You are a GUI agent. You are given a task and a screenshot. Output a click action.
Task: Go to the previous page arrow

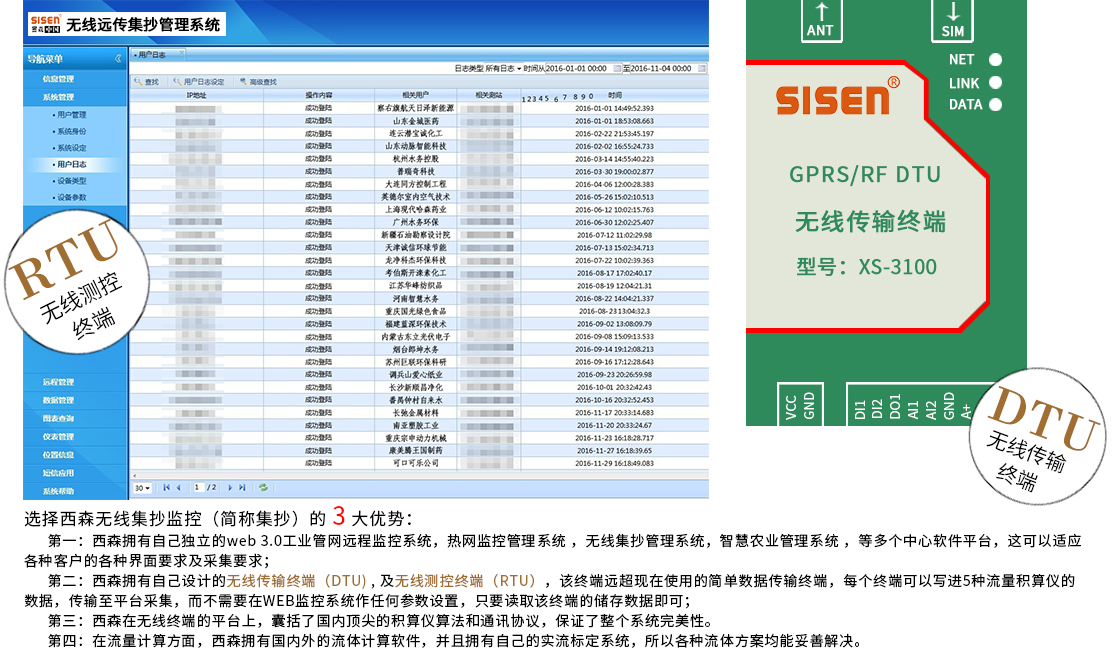179,488
